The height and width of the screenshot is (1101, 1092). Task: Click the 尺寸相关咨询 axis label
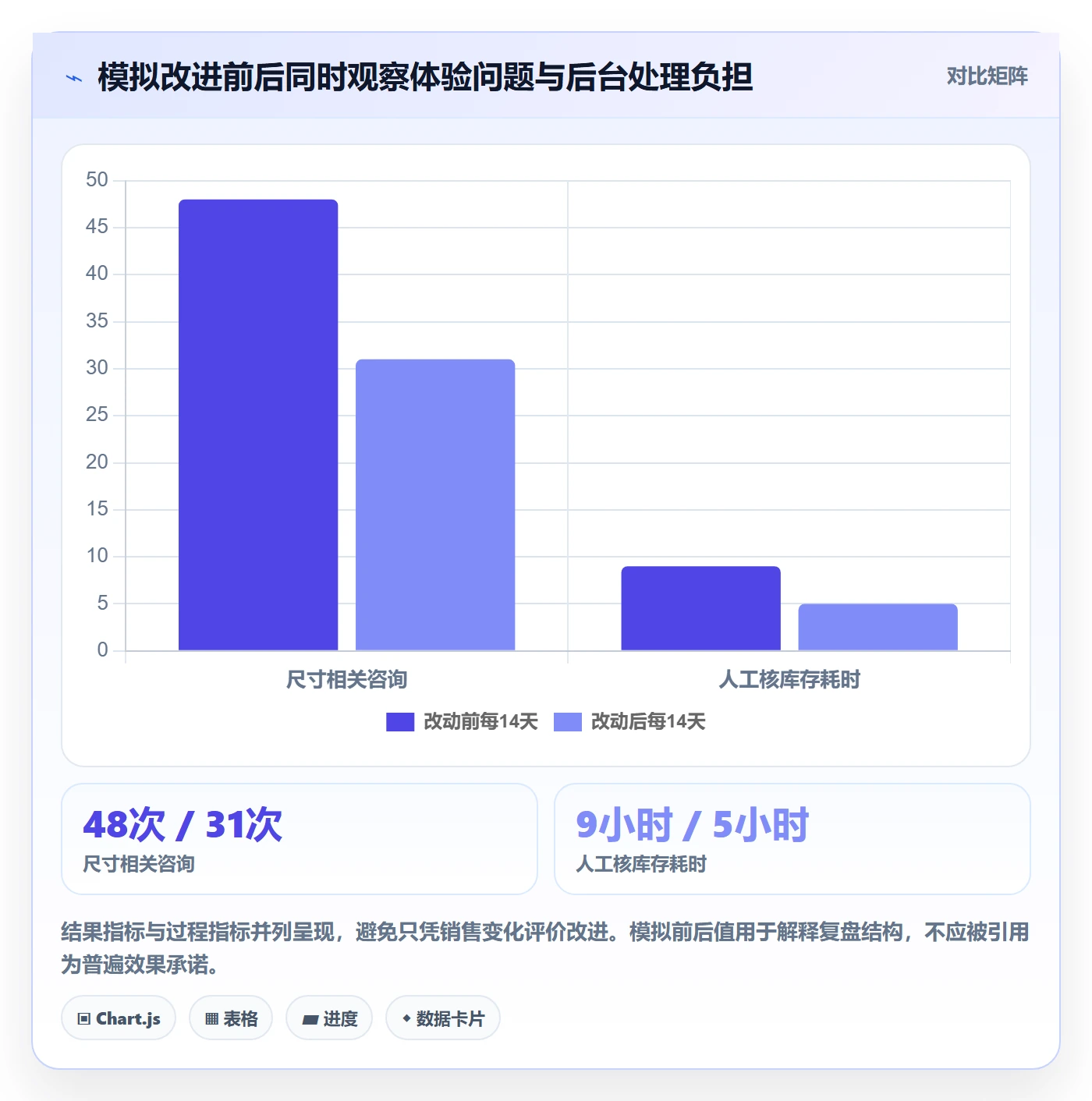click(x=346, y=680)
